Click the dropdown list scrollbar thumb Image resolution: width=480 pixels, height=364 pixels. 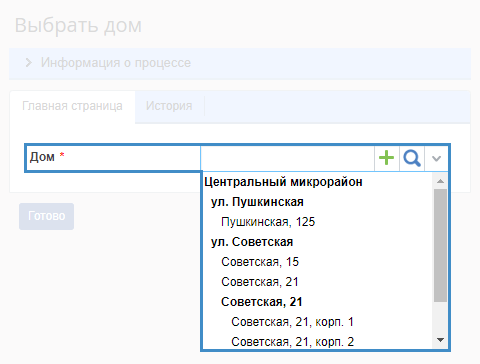click(x=440, y=246)
